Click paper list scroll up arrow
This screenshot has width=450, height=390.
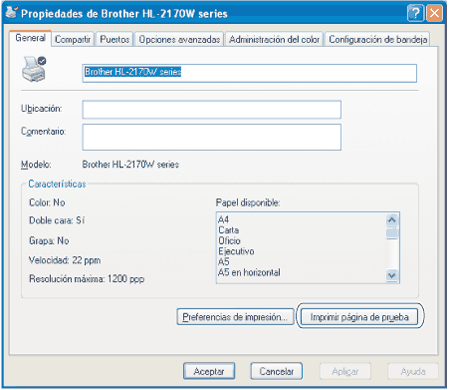click(x=392, y=220)
